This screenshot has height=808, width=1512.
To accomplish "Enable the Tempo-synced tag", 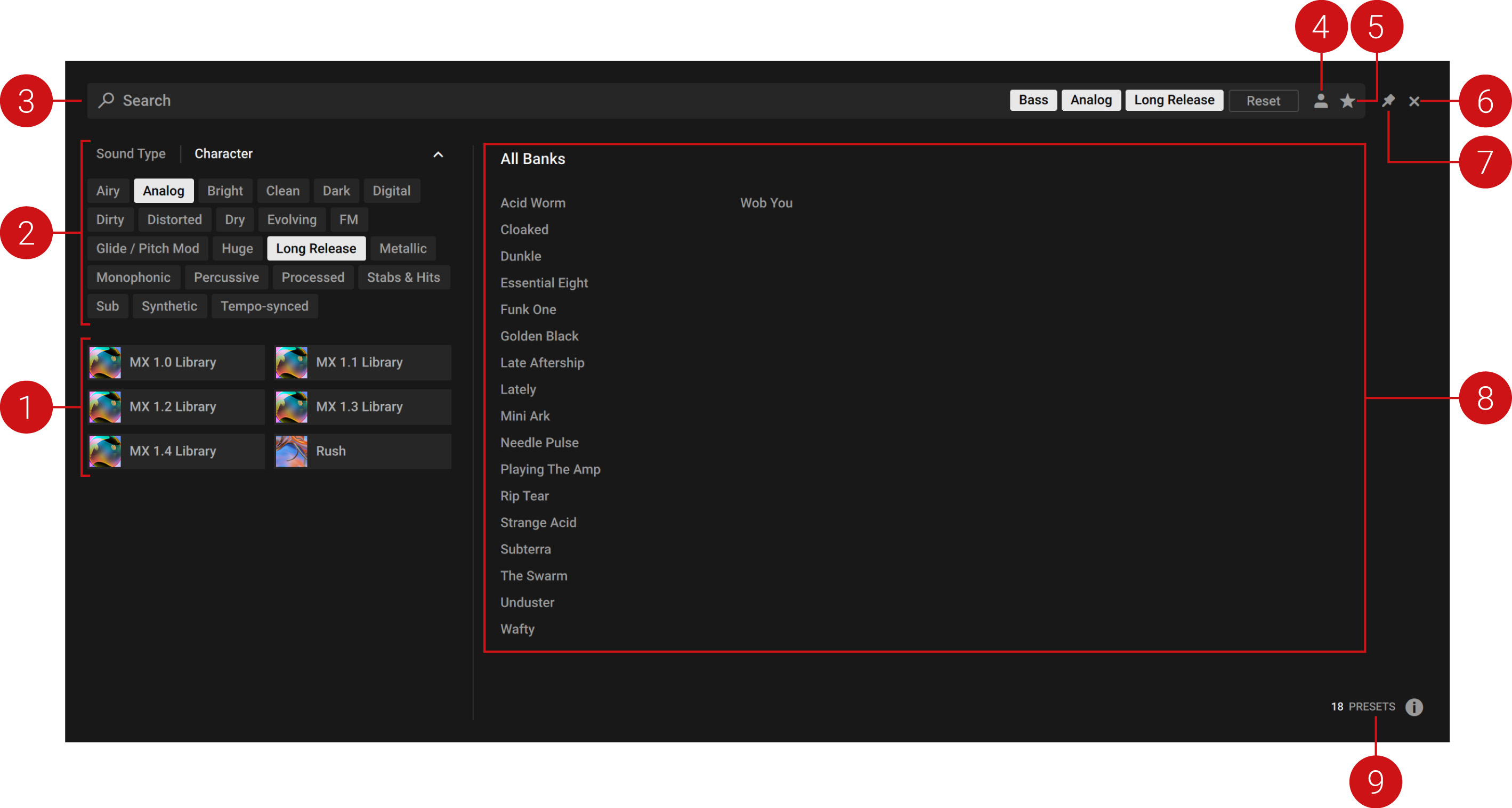I will click(264, 306).
